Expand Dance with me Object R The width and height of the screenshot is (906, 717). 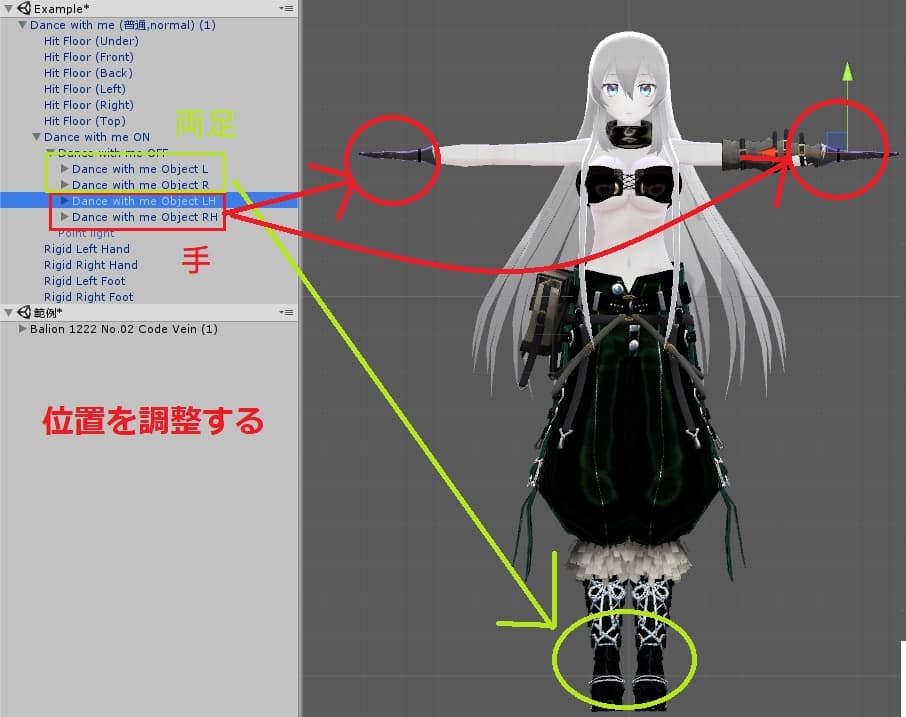click(x=64, y=185)
